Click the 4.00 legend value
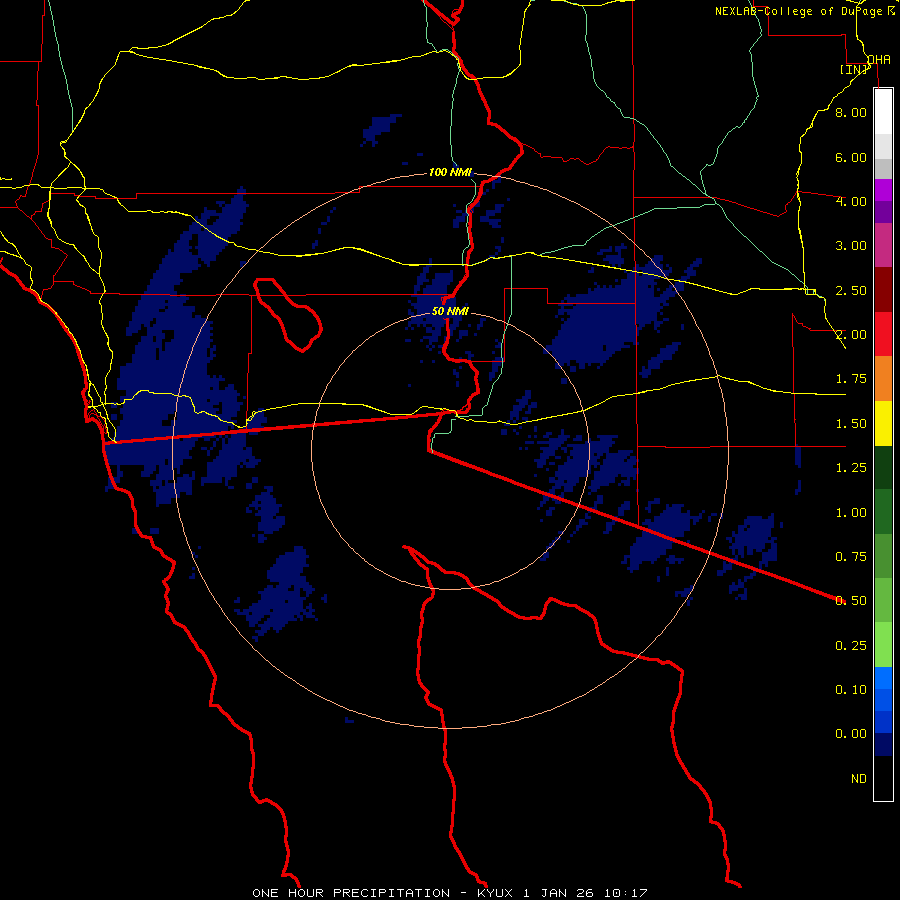 (851, 201)
